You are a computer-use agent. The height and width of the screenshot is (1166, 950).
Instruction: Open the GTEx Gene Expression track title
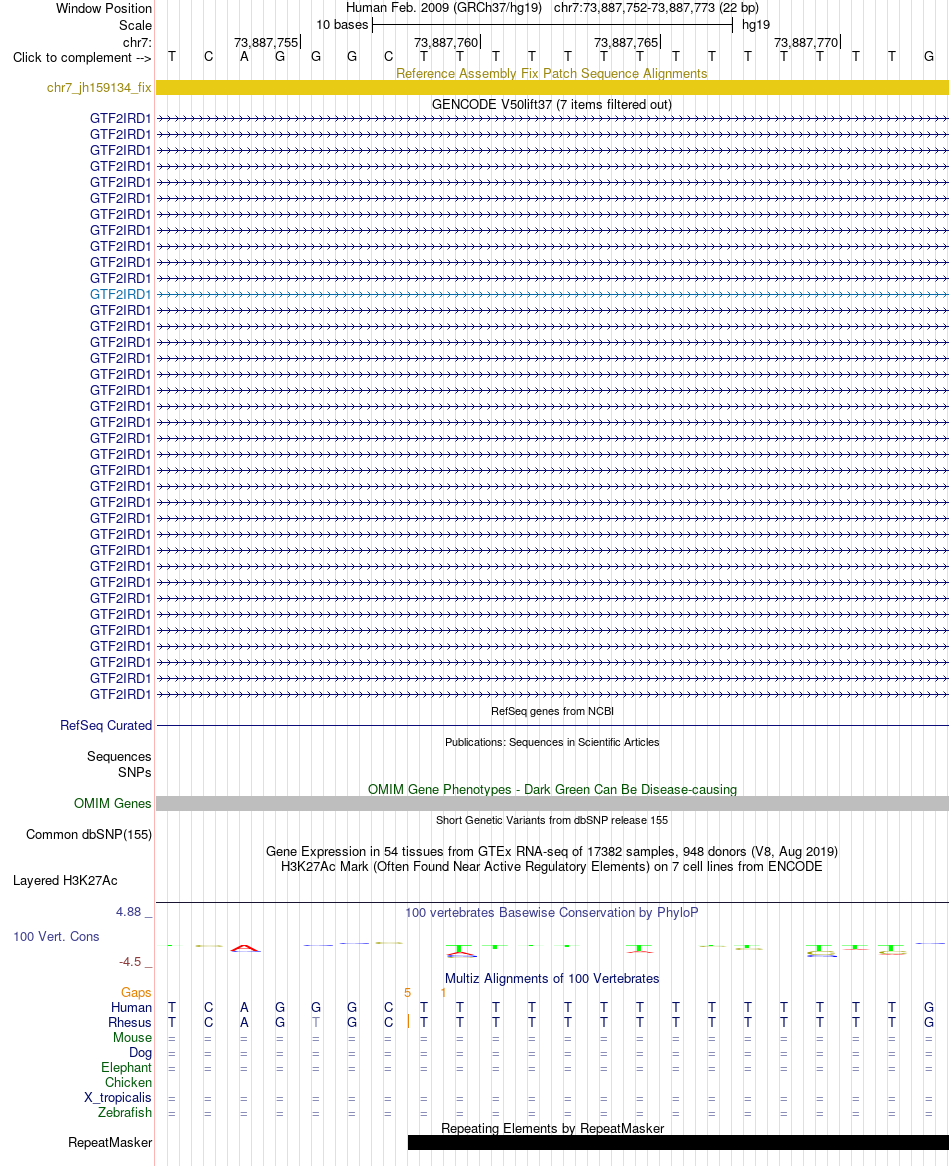coord(552,851)
